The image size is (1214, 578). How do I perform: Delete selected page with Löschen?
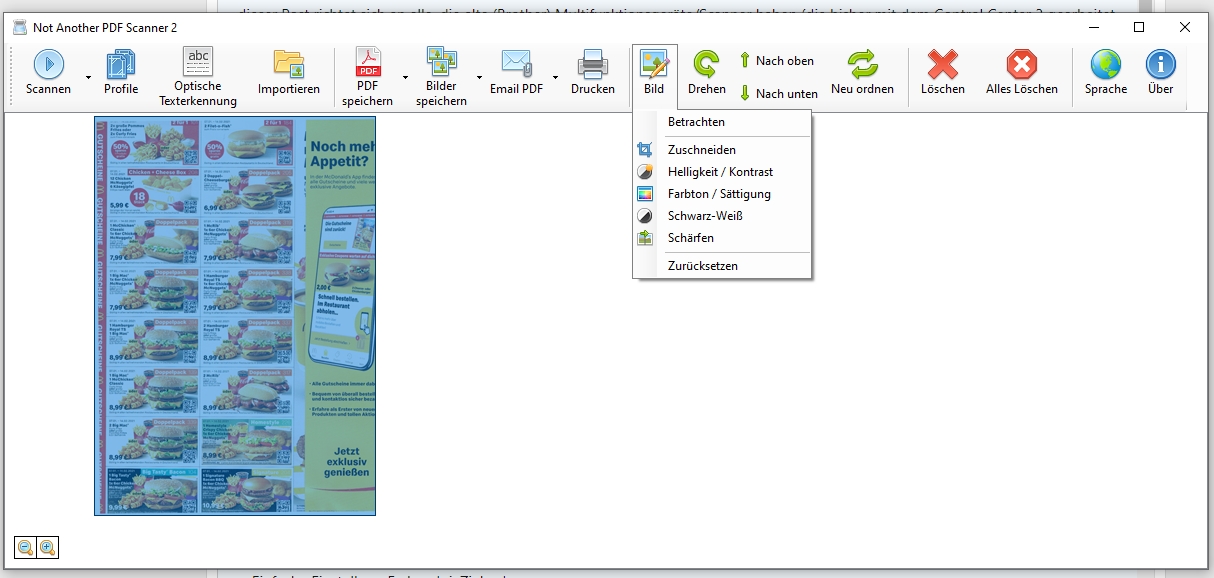tap(943, 73)
